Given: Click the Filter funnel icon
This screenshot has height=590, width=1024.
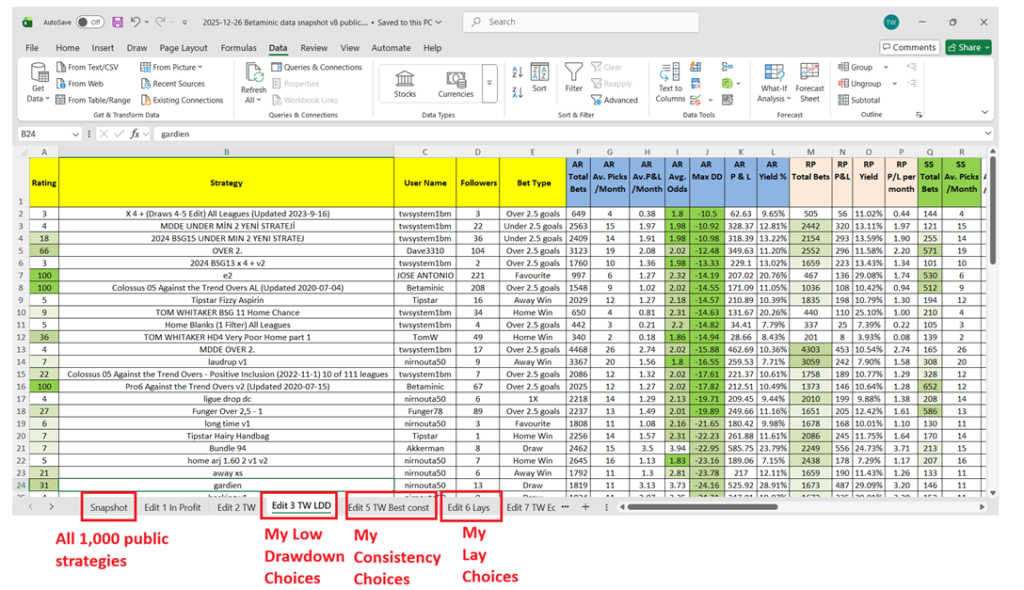Looking at the screenshot, I should pyautogui.click(x=574, y=72).
